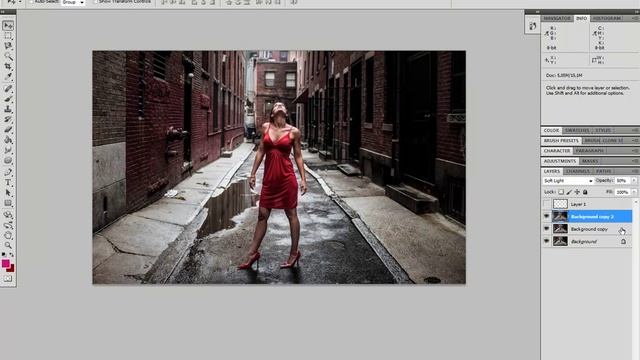Click the Opacity 50% field
The image size is (640, 360).
622,180
